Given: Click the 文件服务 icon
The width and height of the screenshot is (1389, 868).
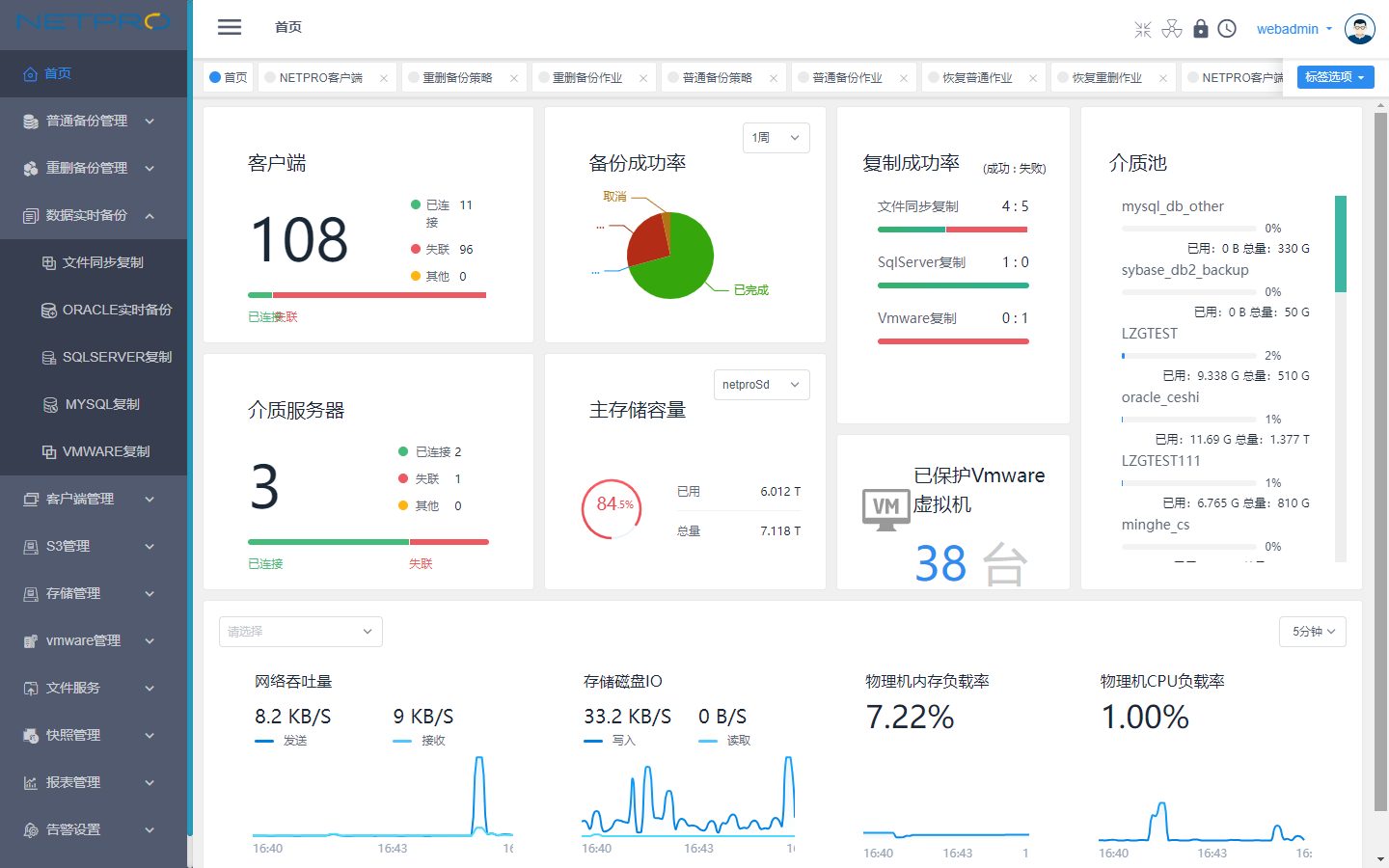Looking at the screenshot, I should click(31, 688).
